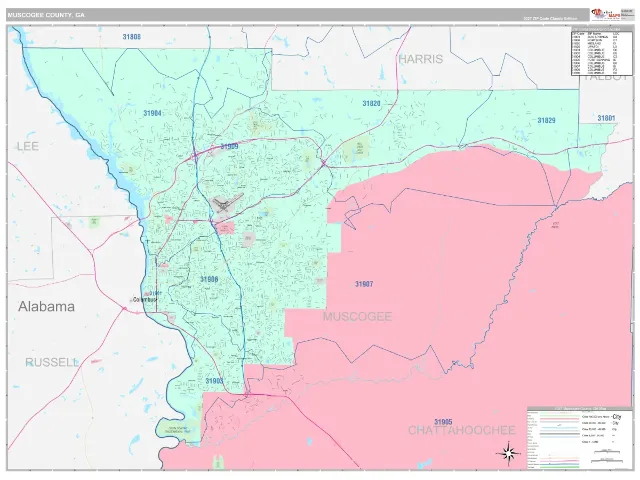The width and height of the screenshot is (640, 480).
Task: Click the airport runway symbol
Action: (x=227, y=203)
